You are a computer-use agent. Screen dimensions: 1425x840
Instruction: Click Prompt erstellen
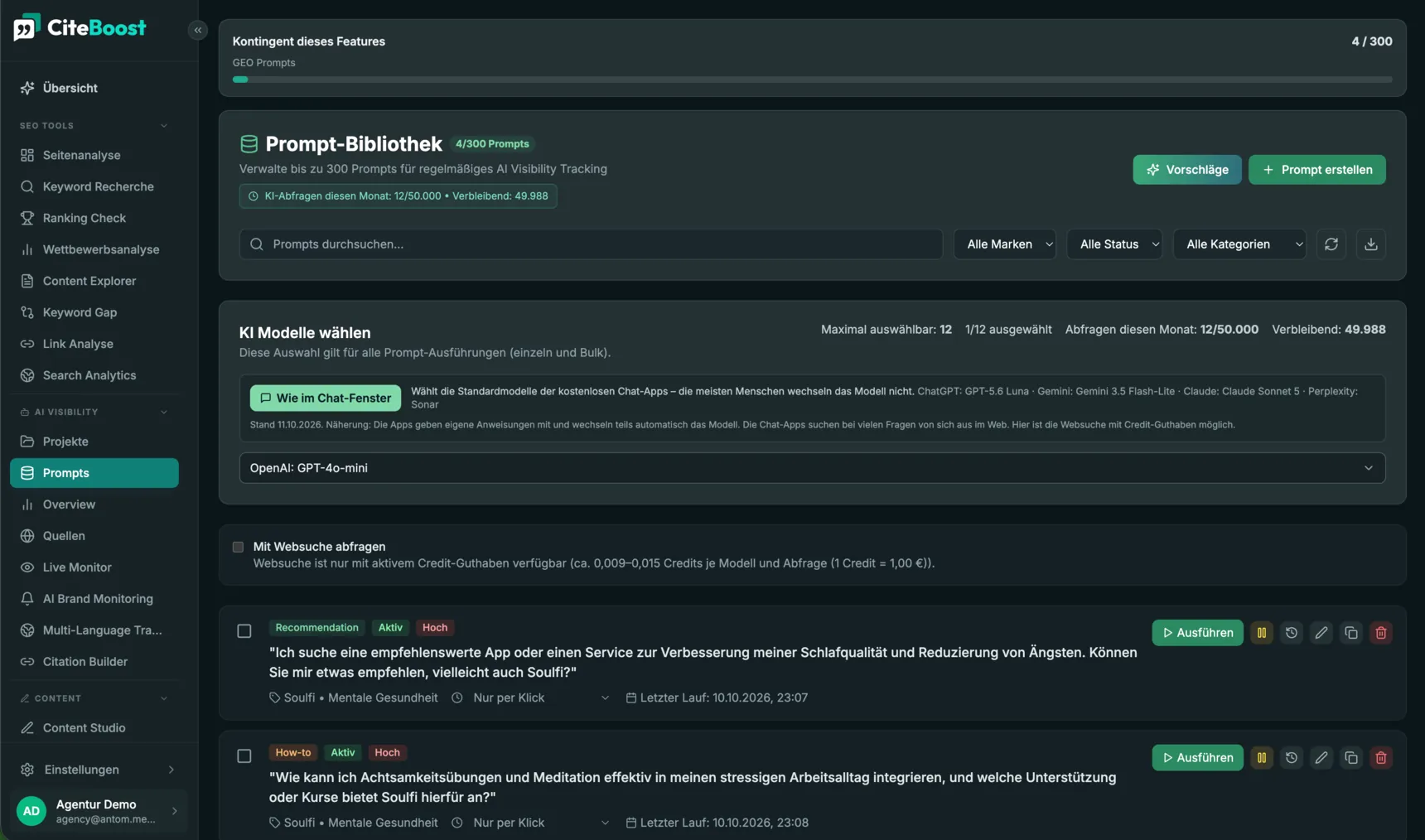point(1316,170)
